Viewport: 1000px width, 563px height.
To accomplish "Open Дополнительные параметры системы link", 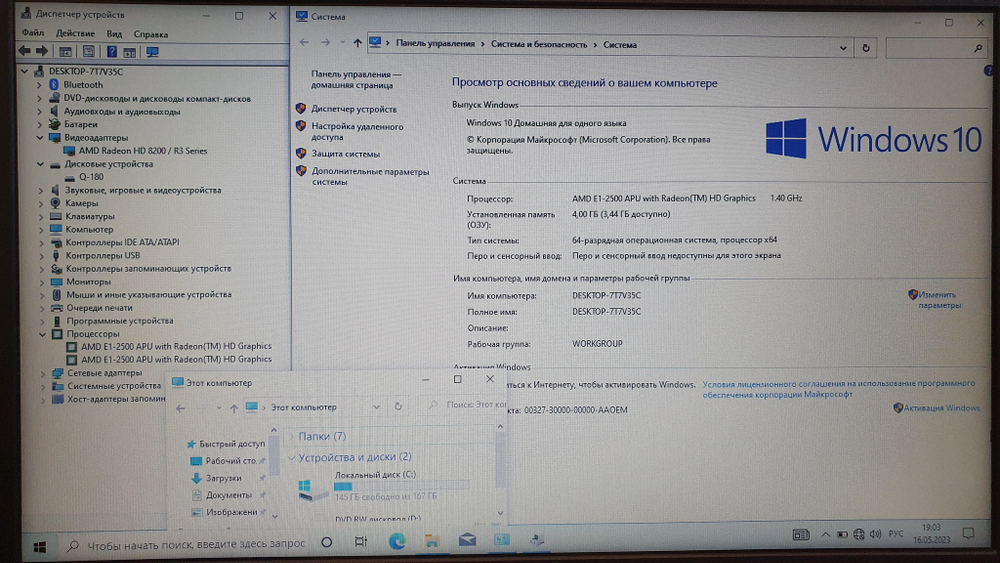I will [x=370, y=177].
